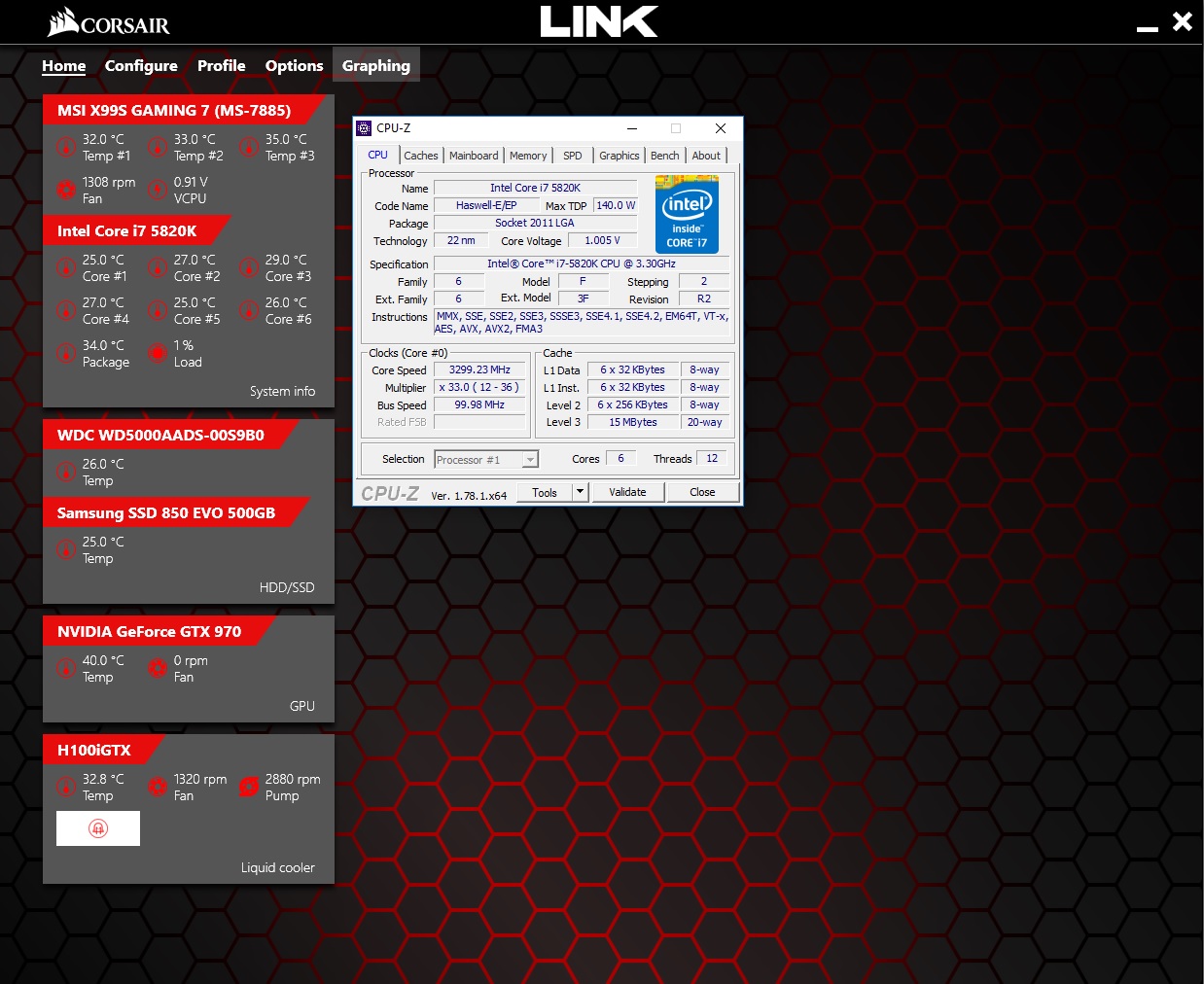Open the Caches tab in CPU-Z
Screen dimensions: 1204x984
coord(421,156)
